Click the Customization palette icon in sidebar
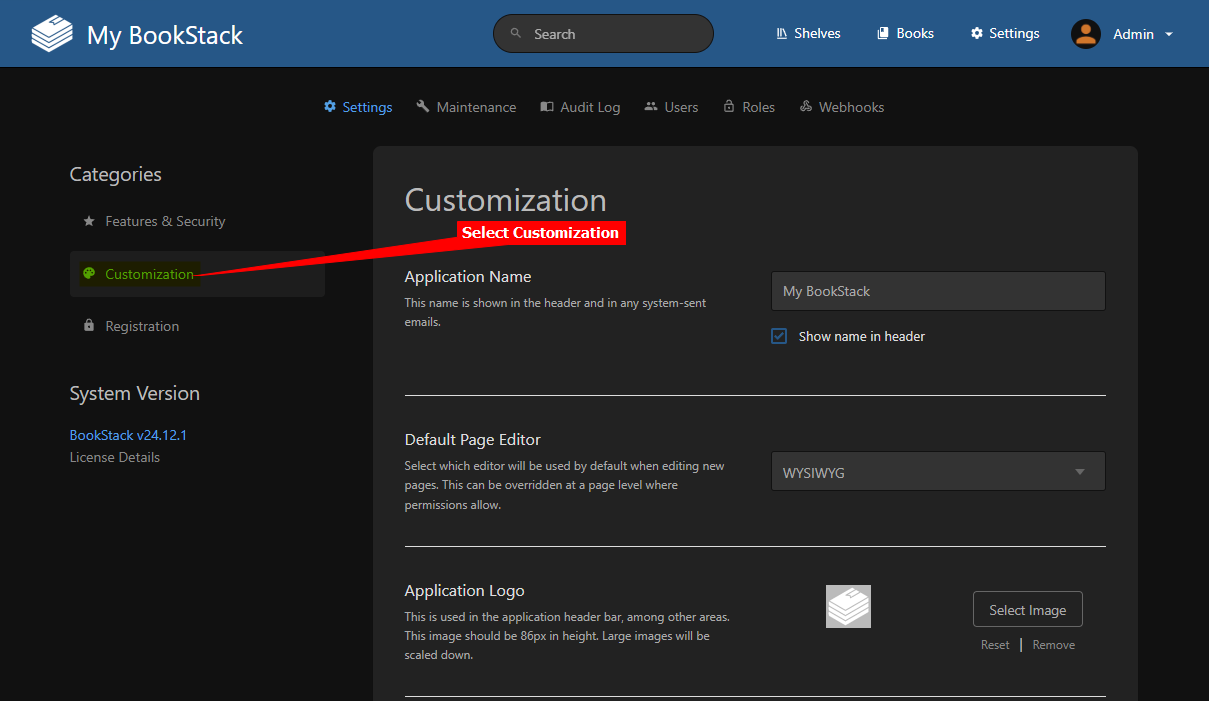 pyautogui.click(x=89, y=274)
